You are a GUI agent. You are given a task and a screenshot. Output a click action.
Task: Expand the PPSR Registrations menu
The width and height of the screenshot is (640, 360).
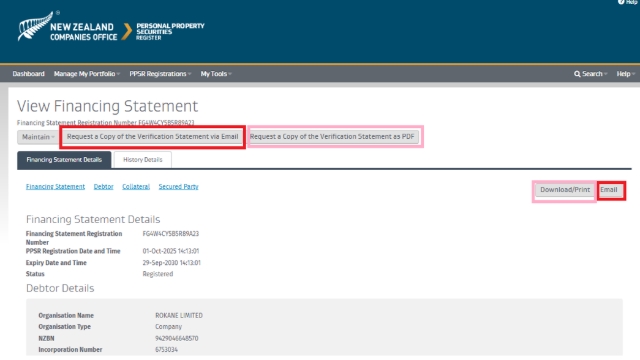[160, 74]
